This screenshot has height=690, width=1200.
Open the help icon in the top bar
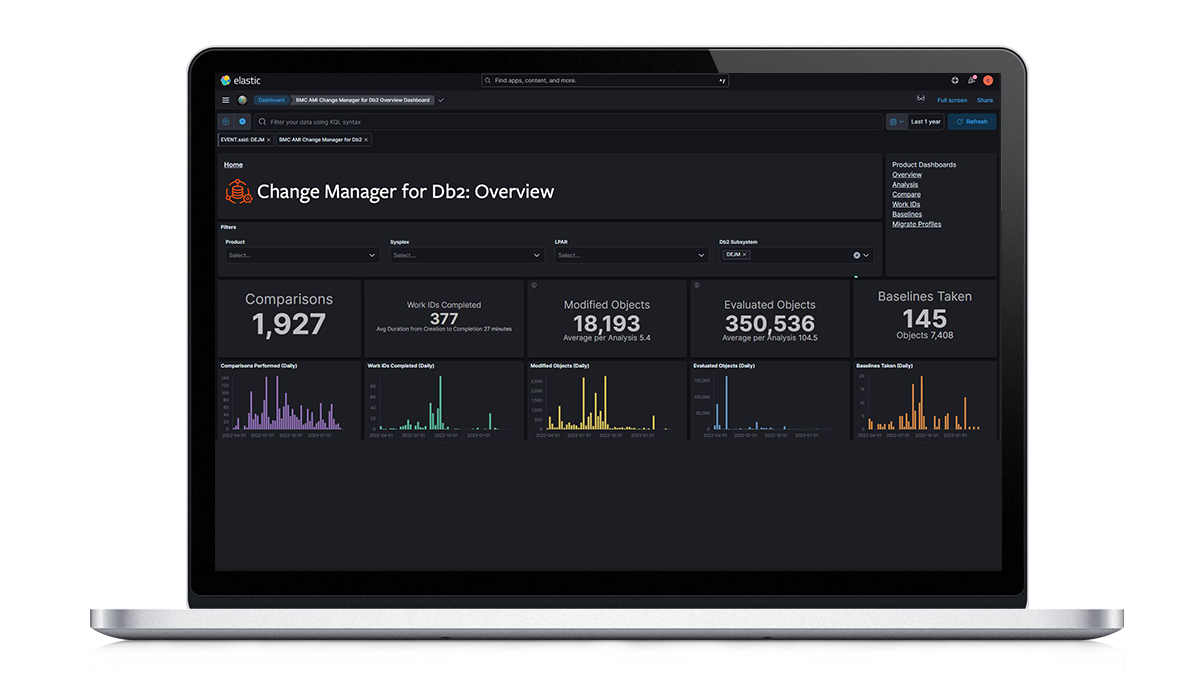(x=955, y=80)
